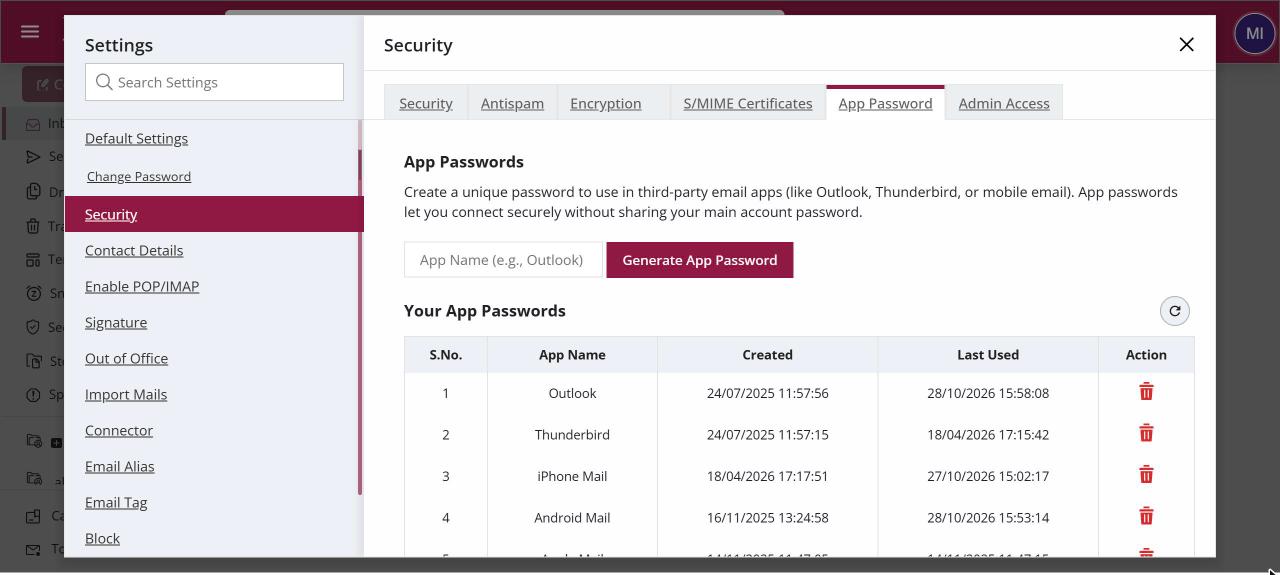The height and width of the screenshot is (575, 1280).
Task: Click created date 24/07/2025 11:57:15
Action: (768, 435)
